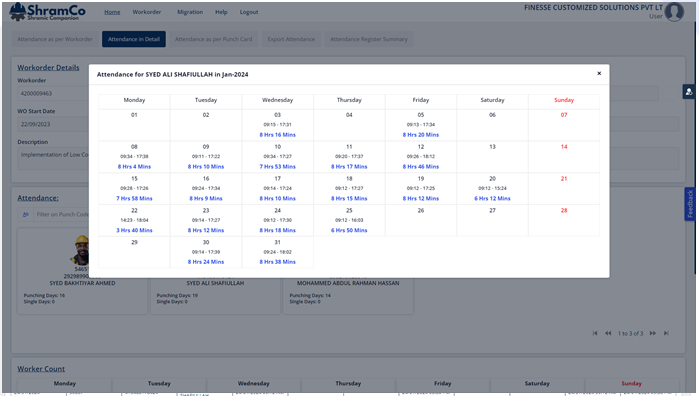
Task: Switch to Attendance as per Punch Card tab
Action: point(214,39)
